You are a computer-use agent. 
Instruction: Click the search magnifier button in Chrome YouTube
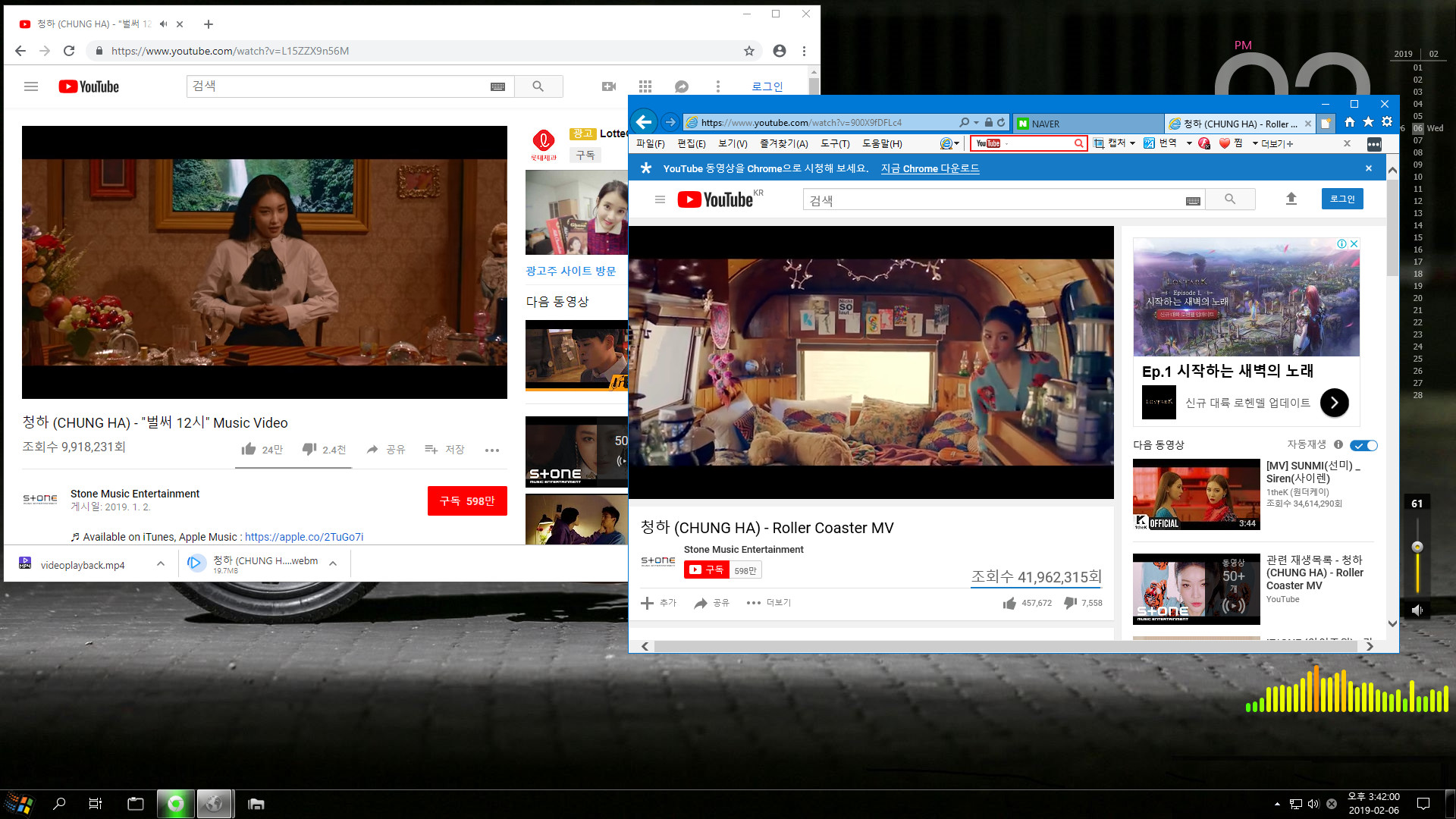click(x=538, y=86)
